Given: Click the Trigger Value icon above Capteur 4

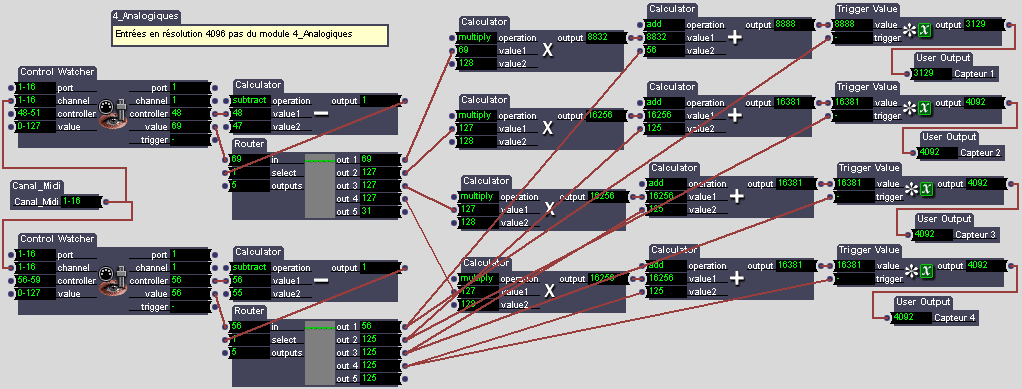Looking at the screenshot, I should coord(918,272).
